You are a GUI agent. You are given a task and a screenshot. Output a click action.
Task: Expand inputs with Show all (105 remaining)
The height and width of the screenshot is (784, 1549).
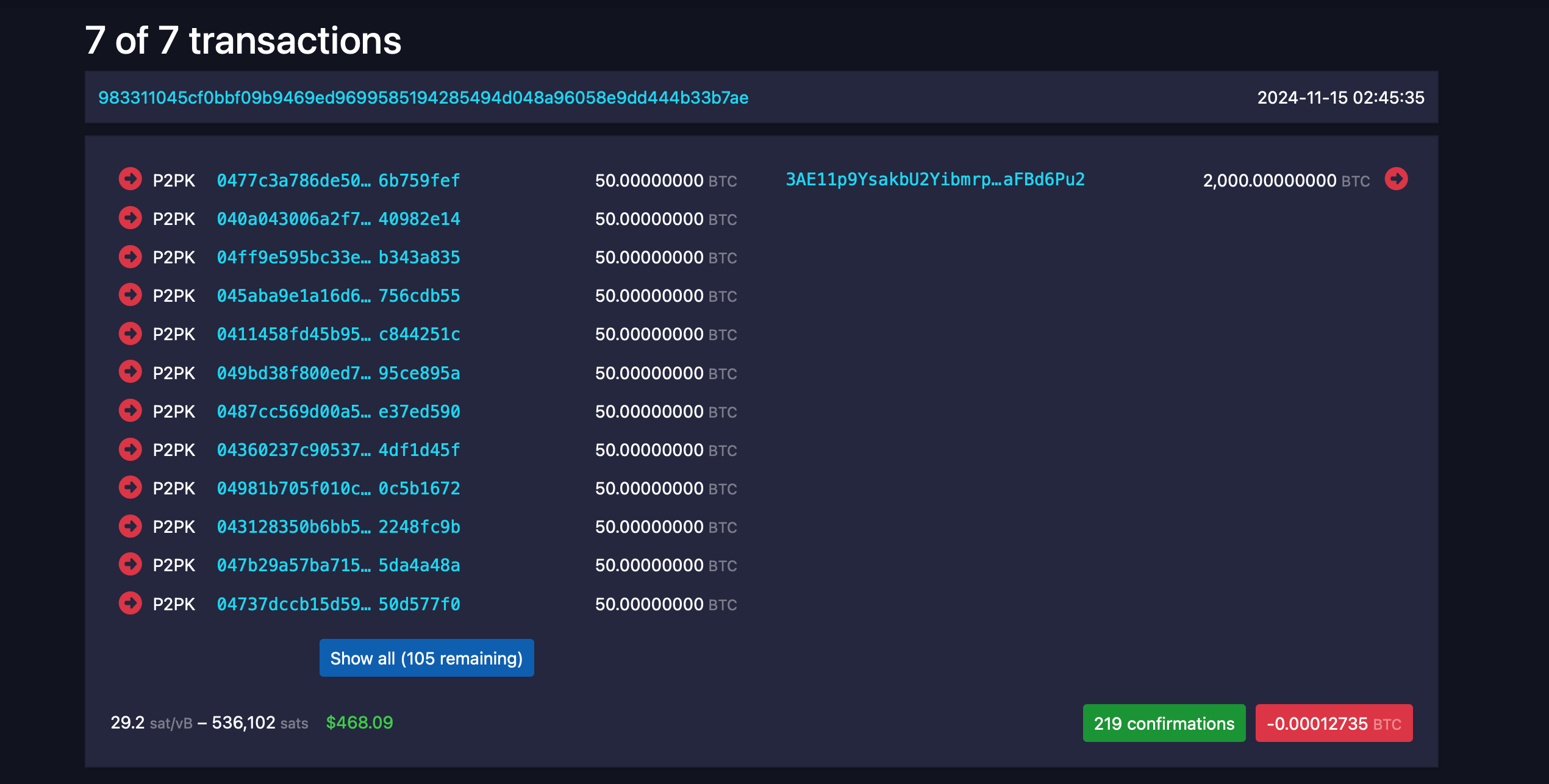coord(426,658)
